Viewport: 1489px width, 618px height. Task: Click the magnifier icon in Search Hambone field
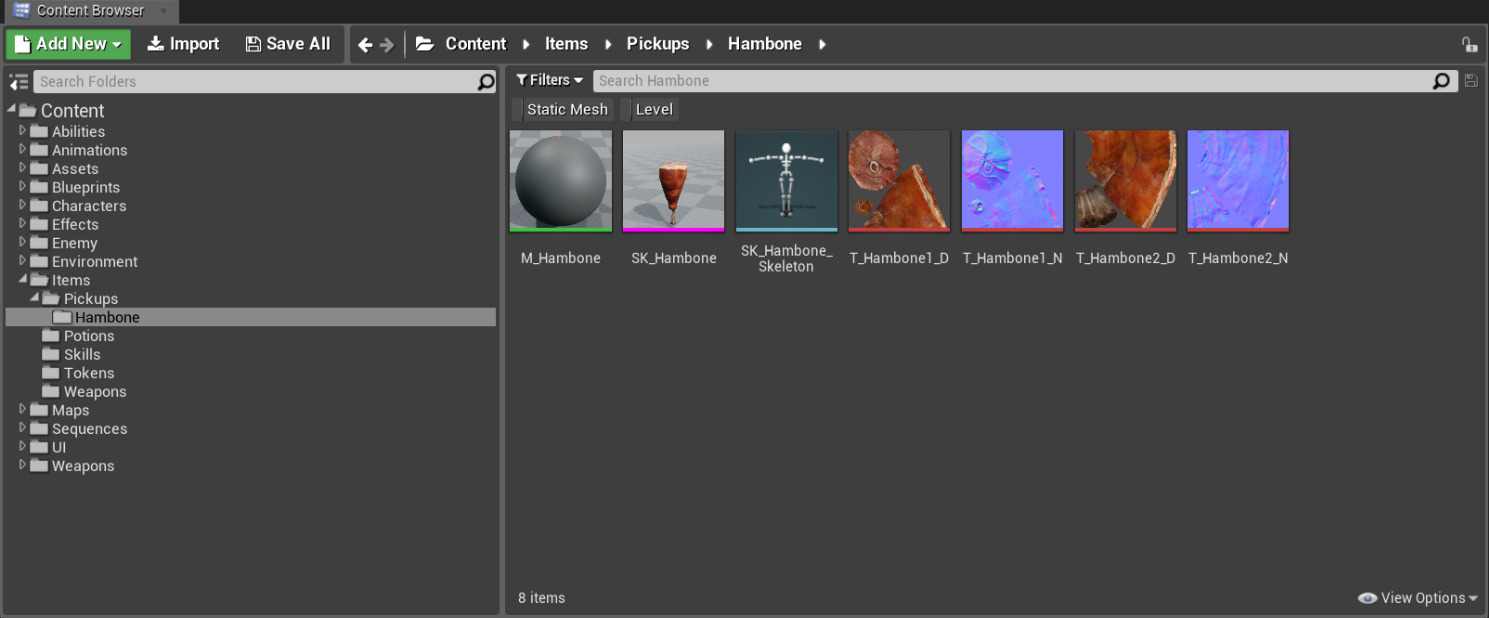click(1441, 81)
